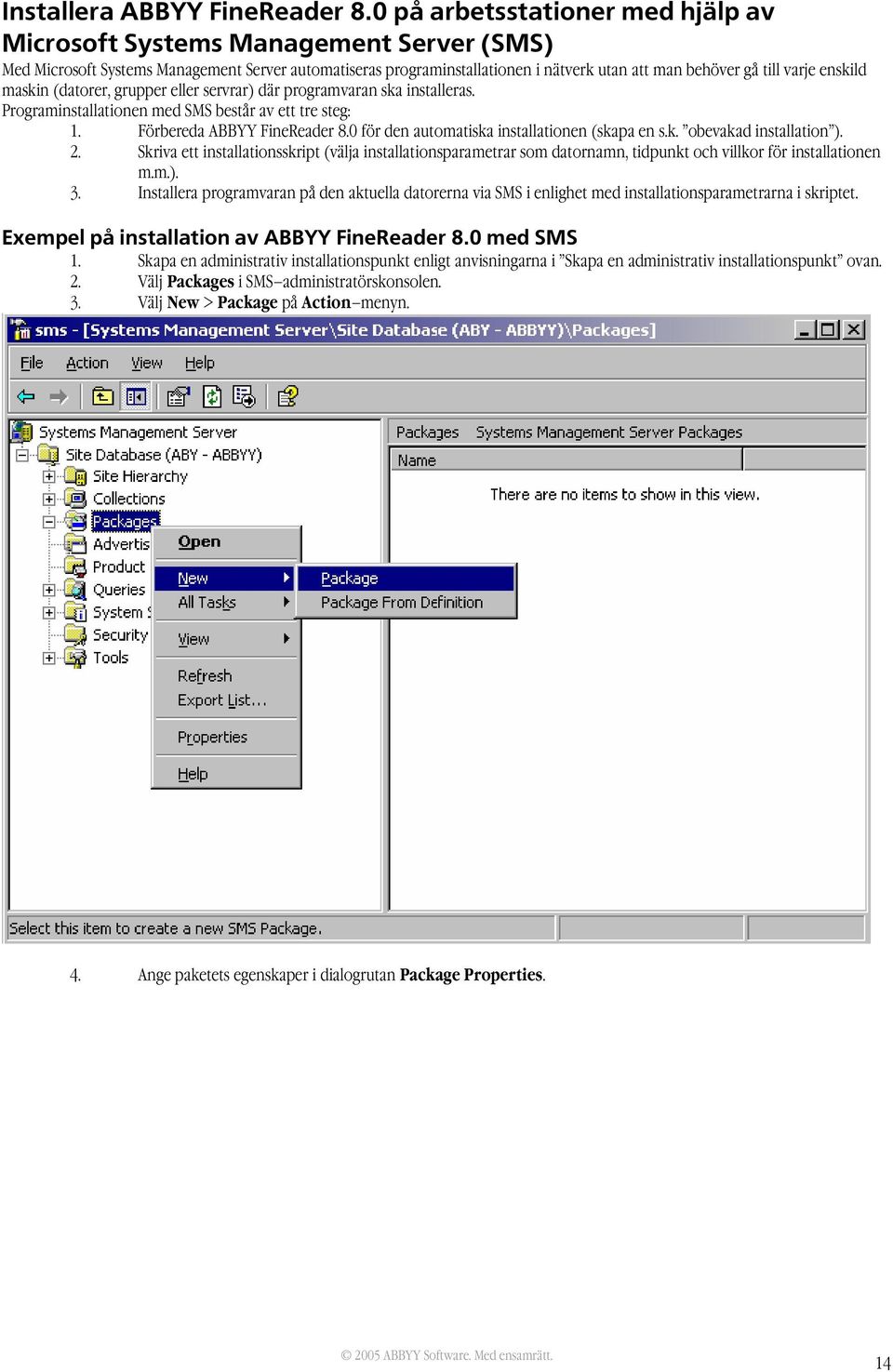893x1372 pixels.
Task: Minimize the sms console window
Action: click(x=805, y=330)
